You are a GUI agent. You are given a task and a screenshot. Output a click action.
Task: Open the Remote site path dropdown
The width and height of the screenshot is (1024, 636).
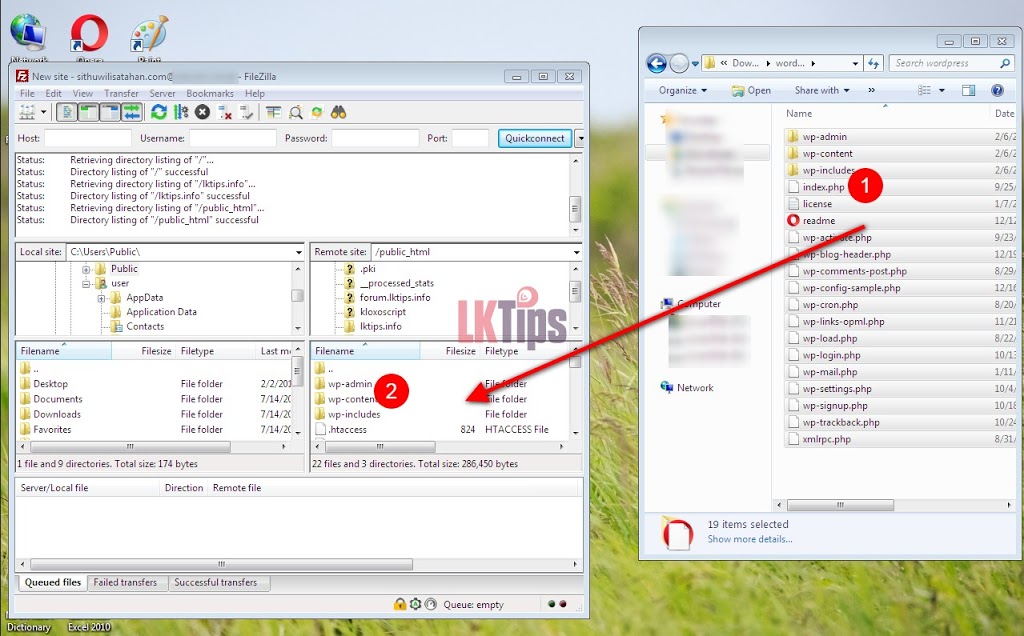576,252
